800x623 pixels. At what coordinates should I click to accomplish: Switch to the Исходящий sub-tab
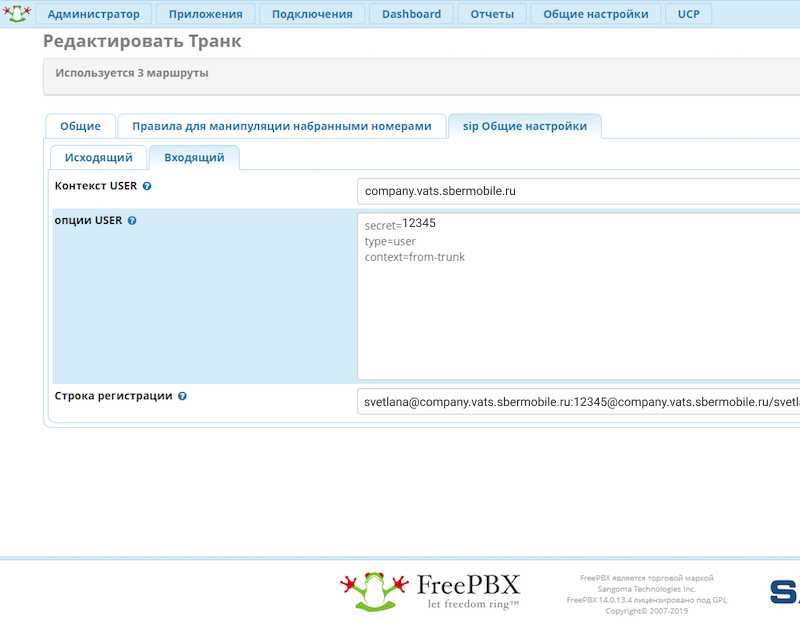coord(99,158)
